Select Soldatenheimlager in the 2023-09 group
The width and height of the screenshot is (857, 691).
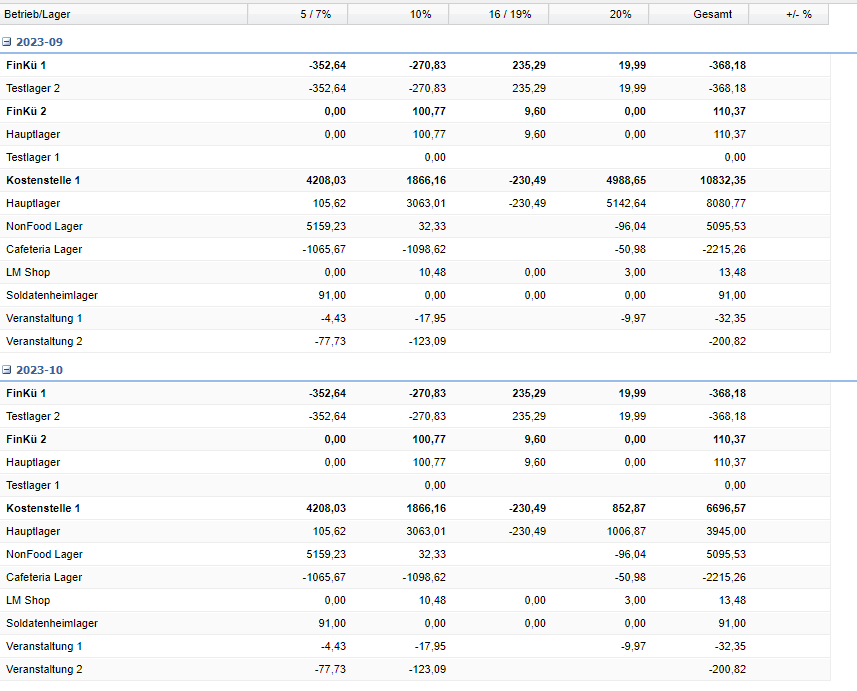coord(52,295)
